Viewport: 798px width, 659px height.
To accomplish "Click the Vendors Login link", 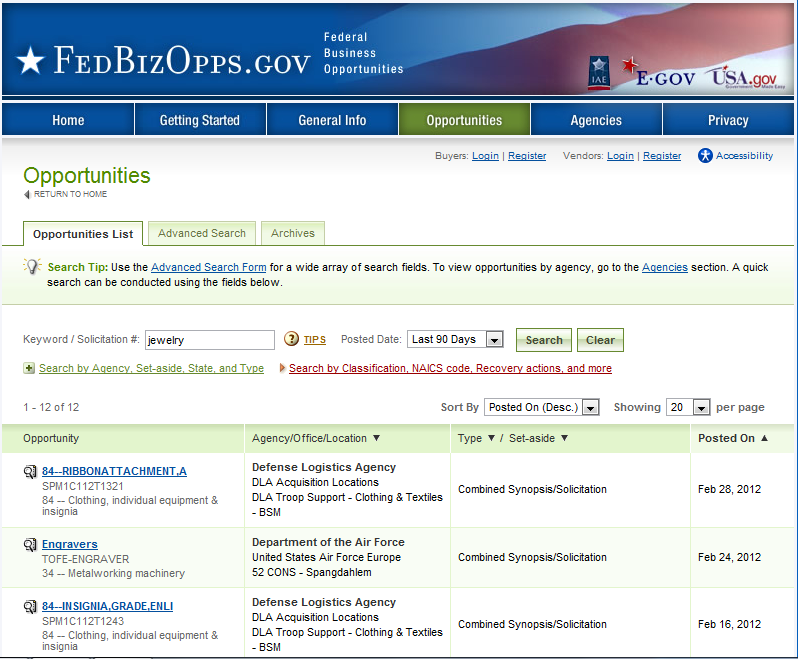I will (x=620, y=156).
